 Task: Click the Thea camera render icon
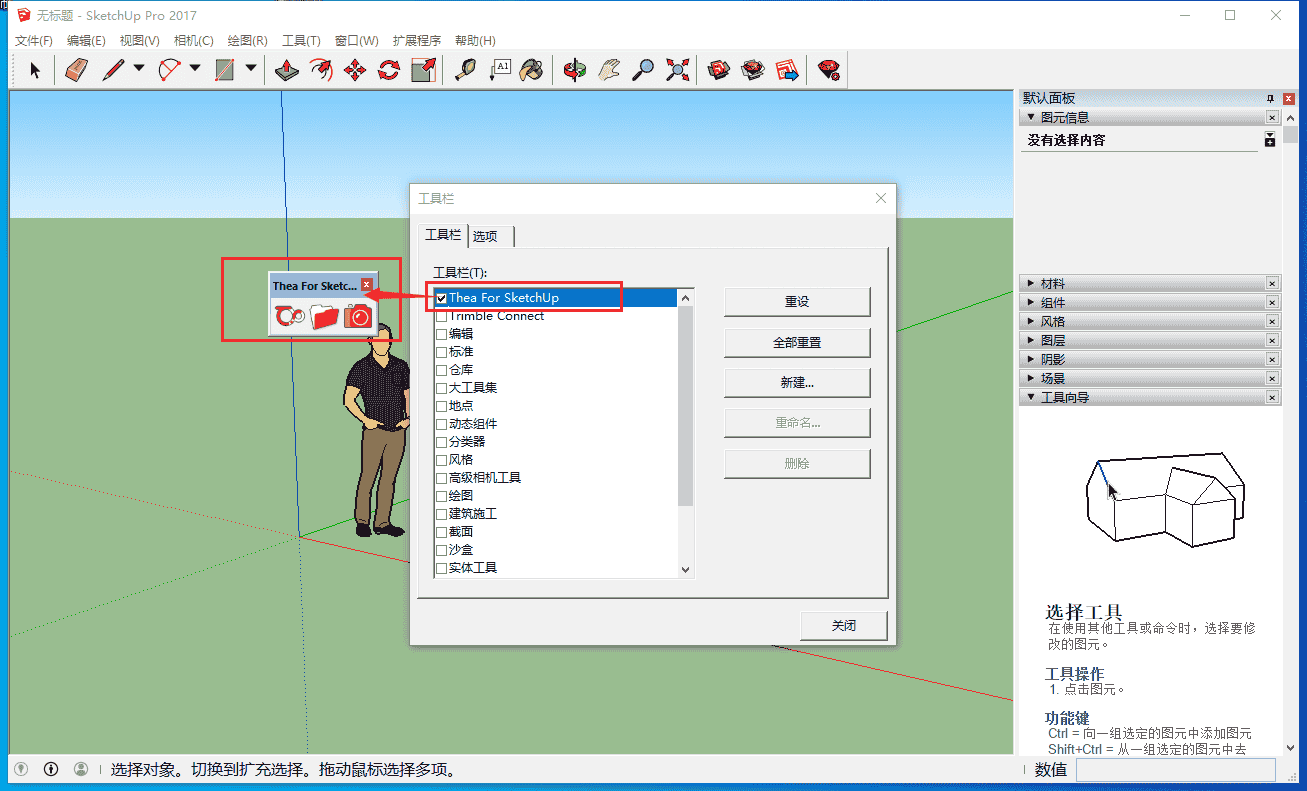click(x=357, y=317)
